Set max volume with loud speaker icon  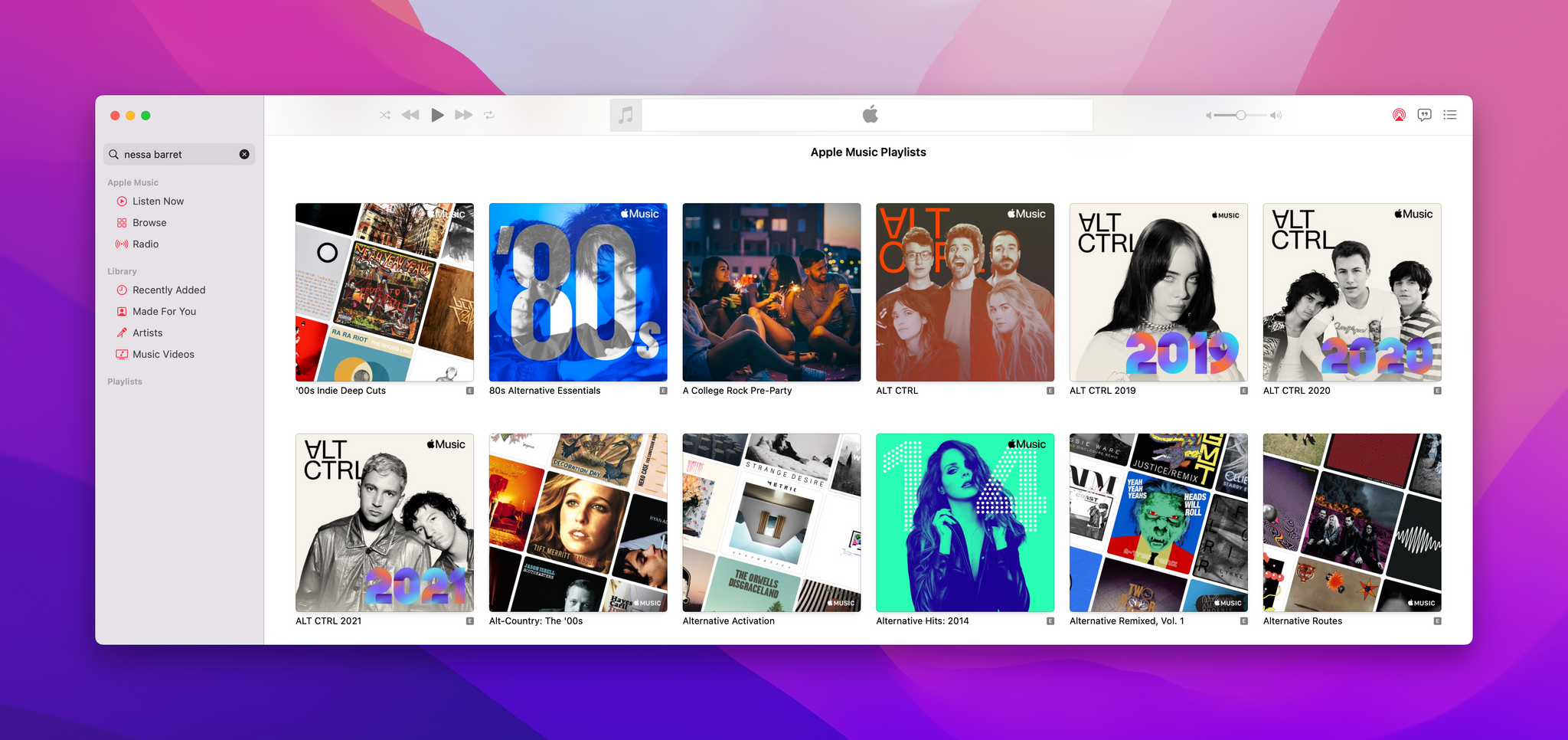click(1276, 116)
